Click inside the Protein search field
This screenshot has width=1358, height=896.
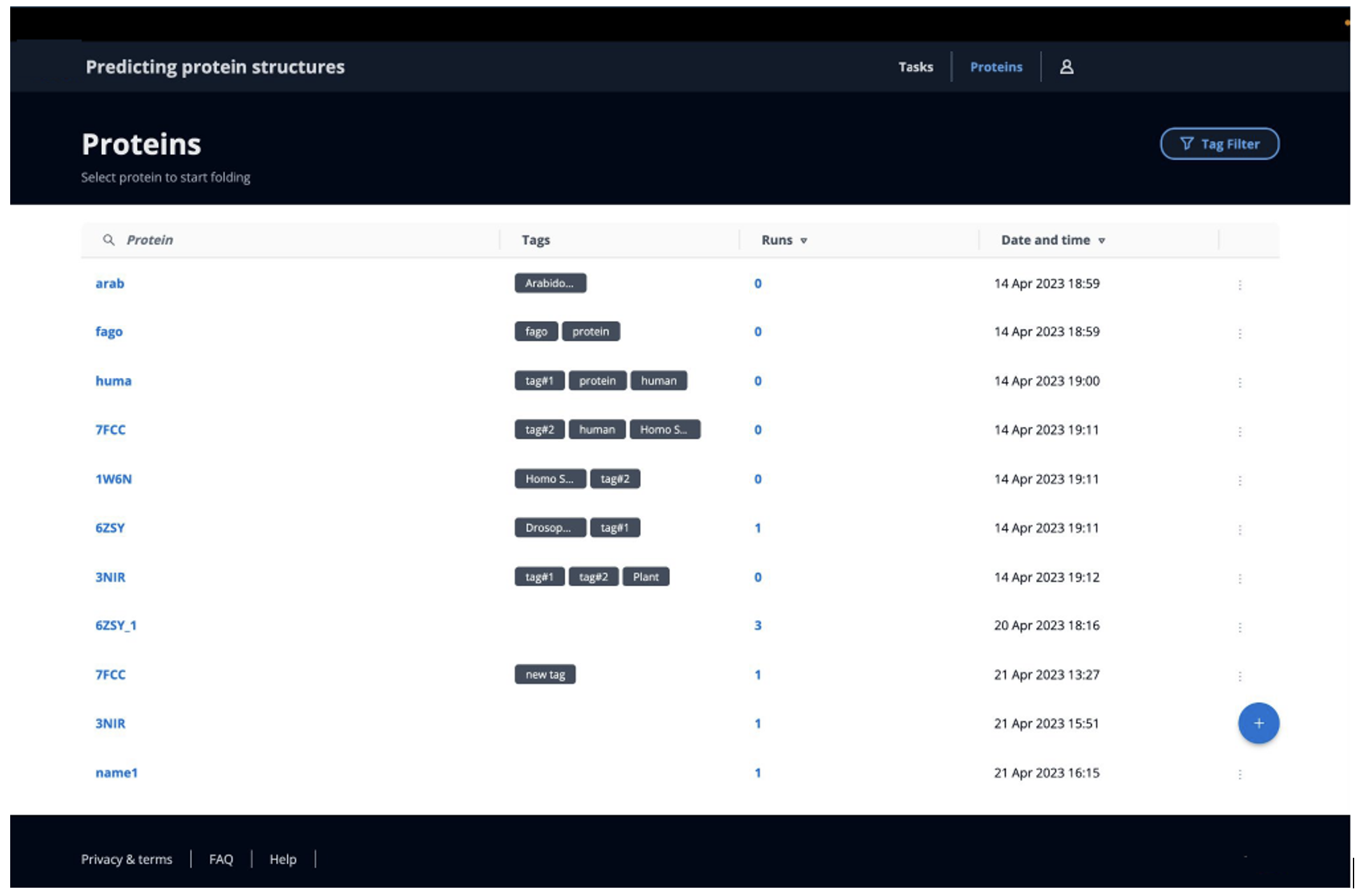point(191,240)
